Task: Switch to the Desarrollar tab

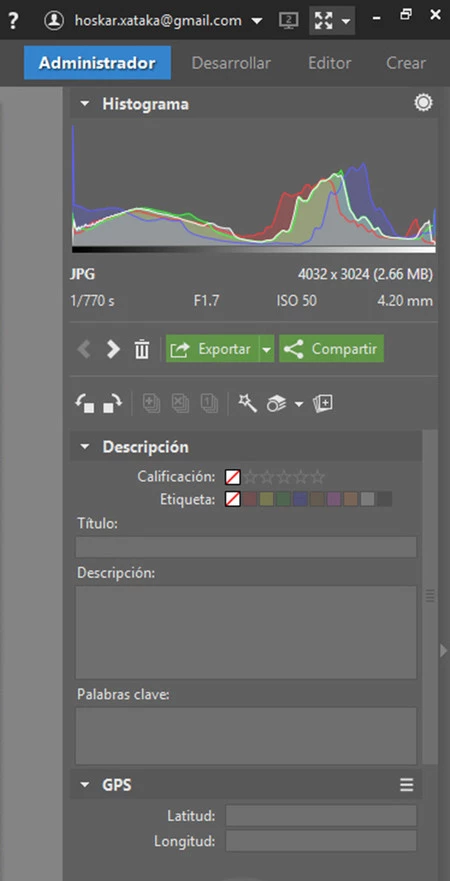Action: click(x=231, y=63)
